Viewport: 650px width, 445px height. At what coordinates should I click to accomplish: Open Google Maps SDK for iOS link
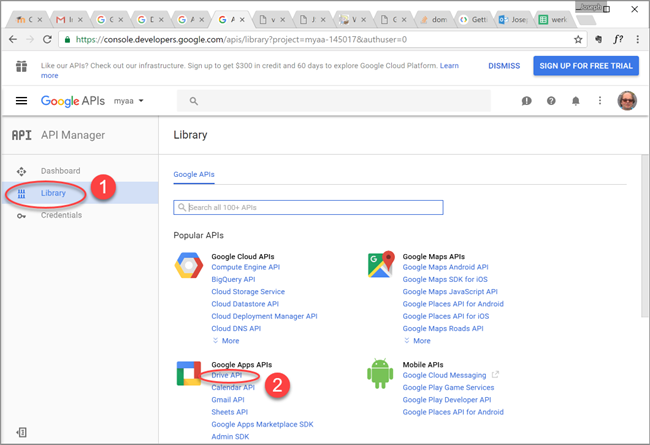[445, 280]
